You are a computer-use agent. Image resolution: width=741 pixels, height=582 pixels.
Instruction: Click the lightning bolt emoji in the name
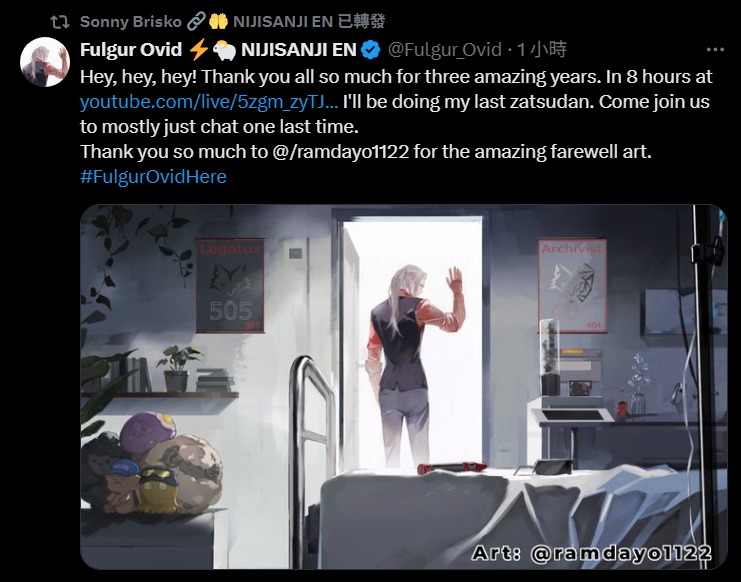click(x=198, y=50)
